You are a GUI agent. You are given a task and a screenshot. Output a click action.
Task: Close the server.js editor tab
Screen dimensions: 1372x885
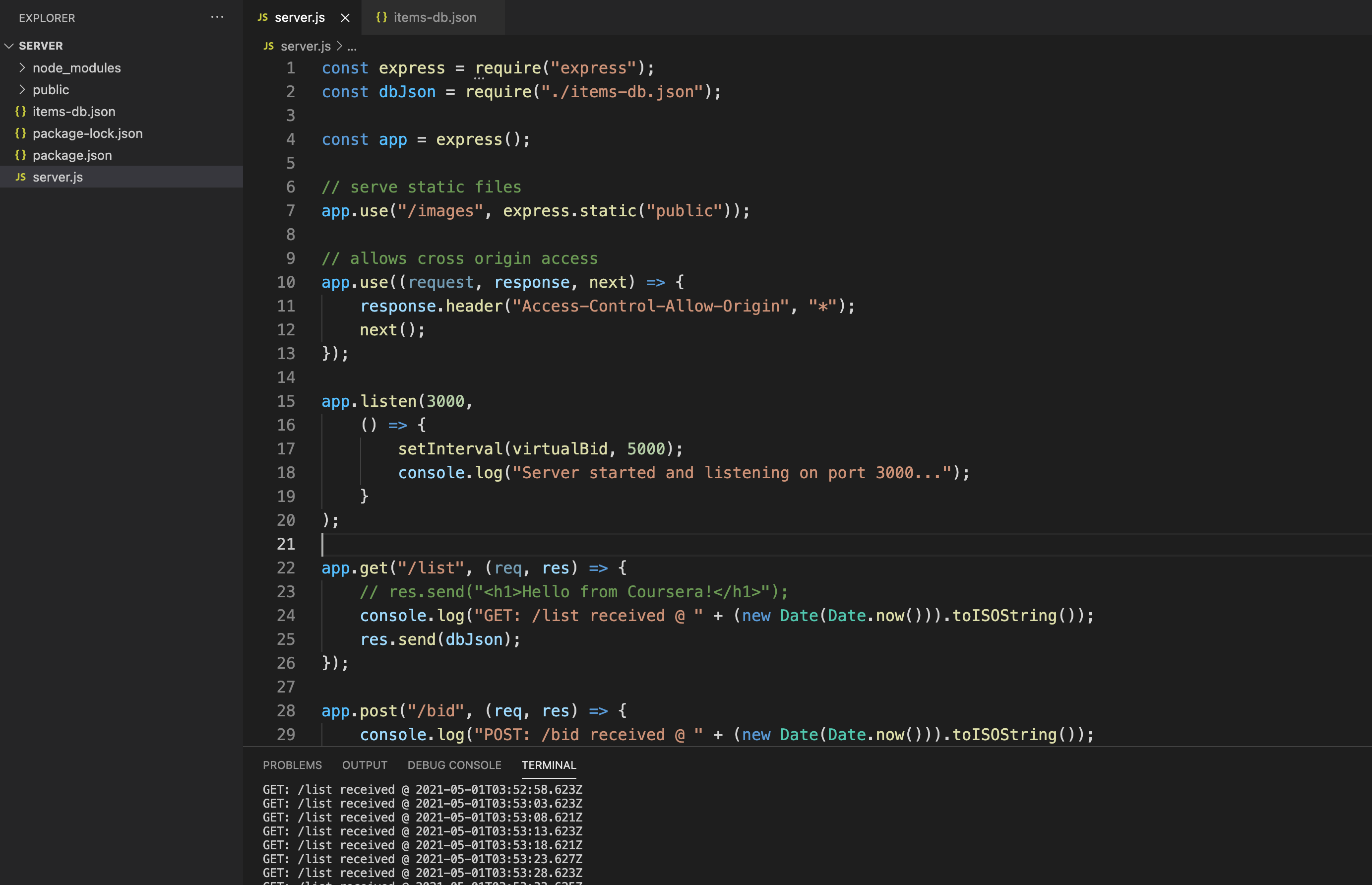click(345, 18)
